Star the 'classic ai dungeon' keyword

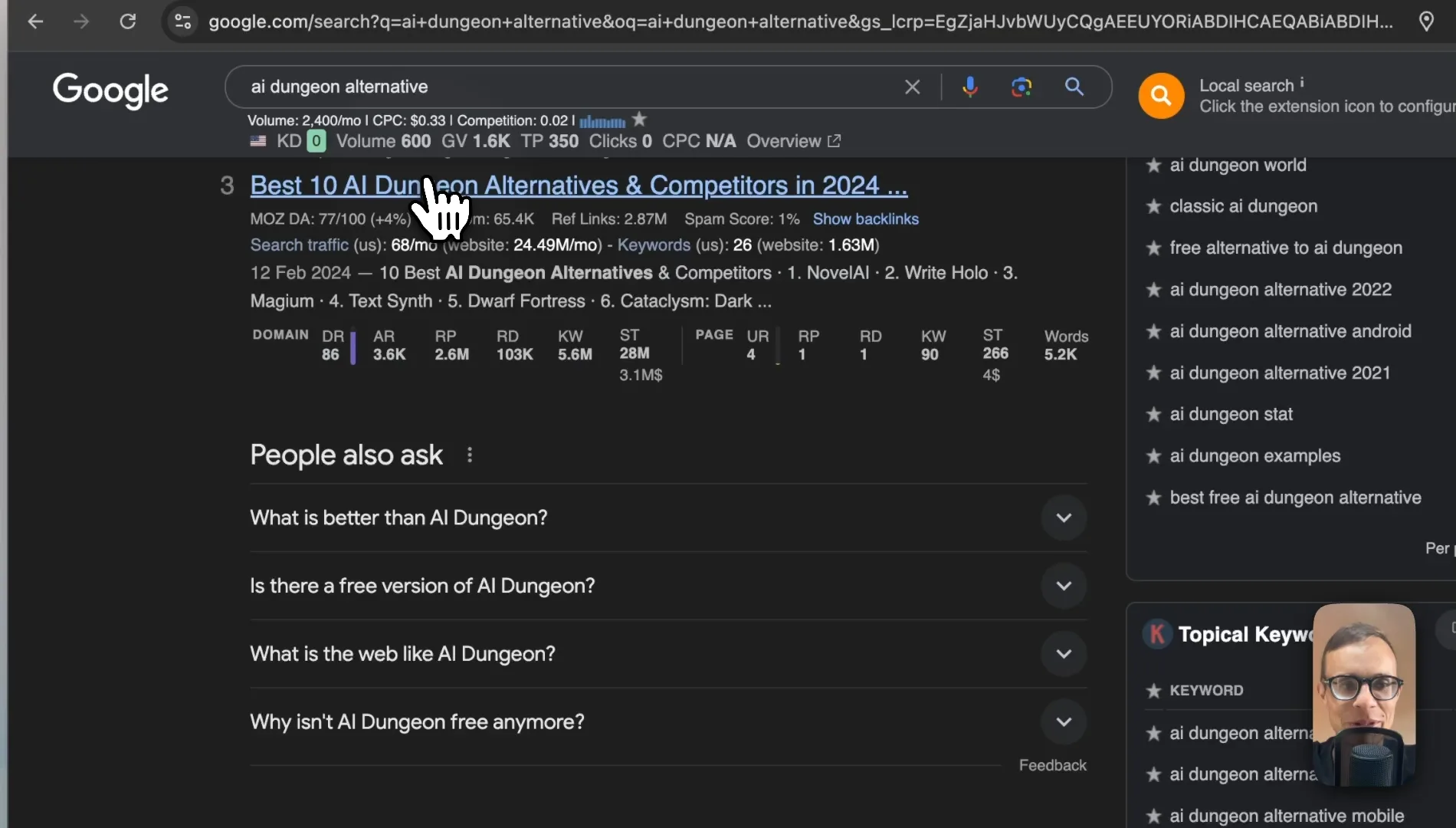pos(1153,206)
